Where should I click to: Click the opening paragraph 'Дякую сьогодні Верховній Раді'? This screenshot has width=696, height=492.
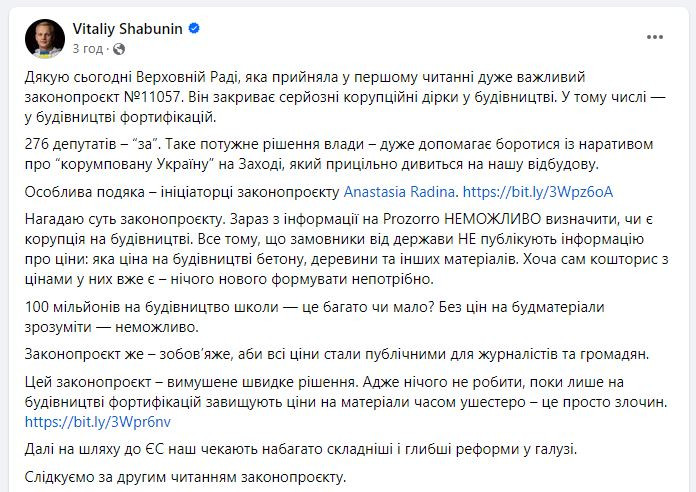pyautogui.click(x=345, y=97)
